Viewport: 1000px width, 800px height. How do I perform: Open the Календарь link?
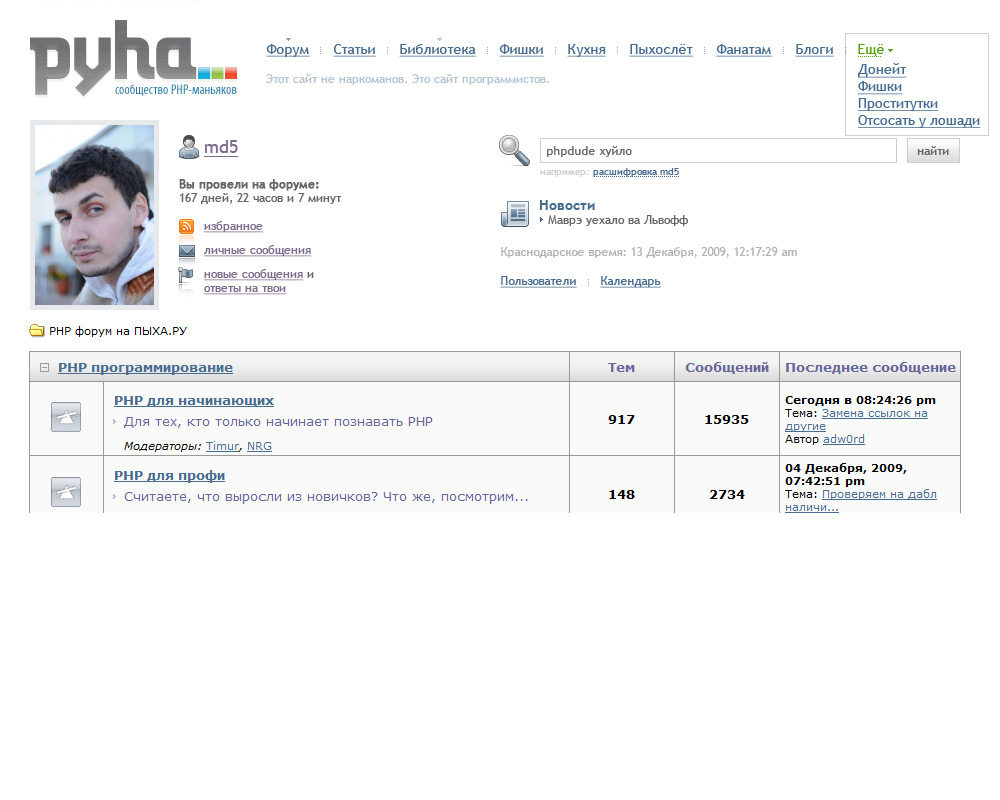[630, 282]
